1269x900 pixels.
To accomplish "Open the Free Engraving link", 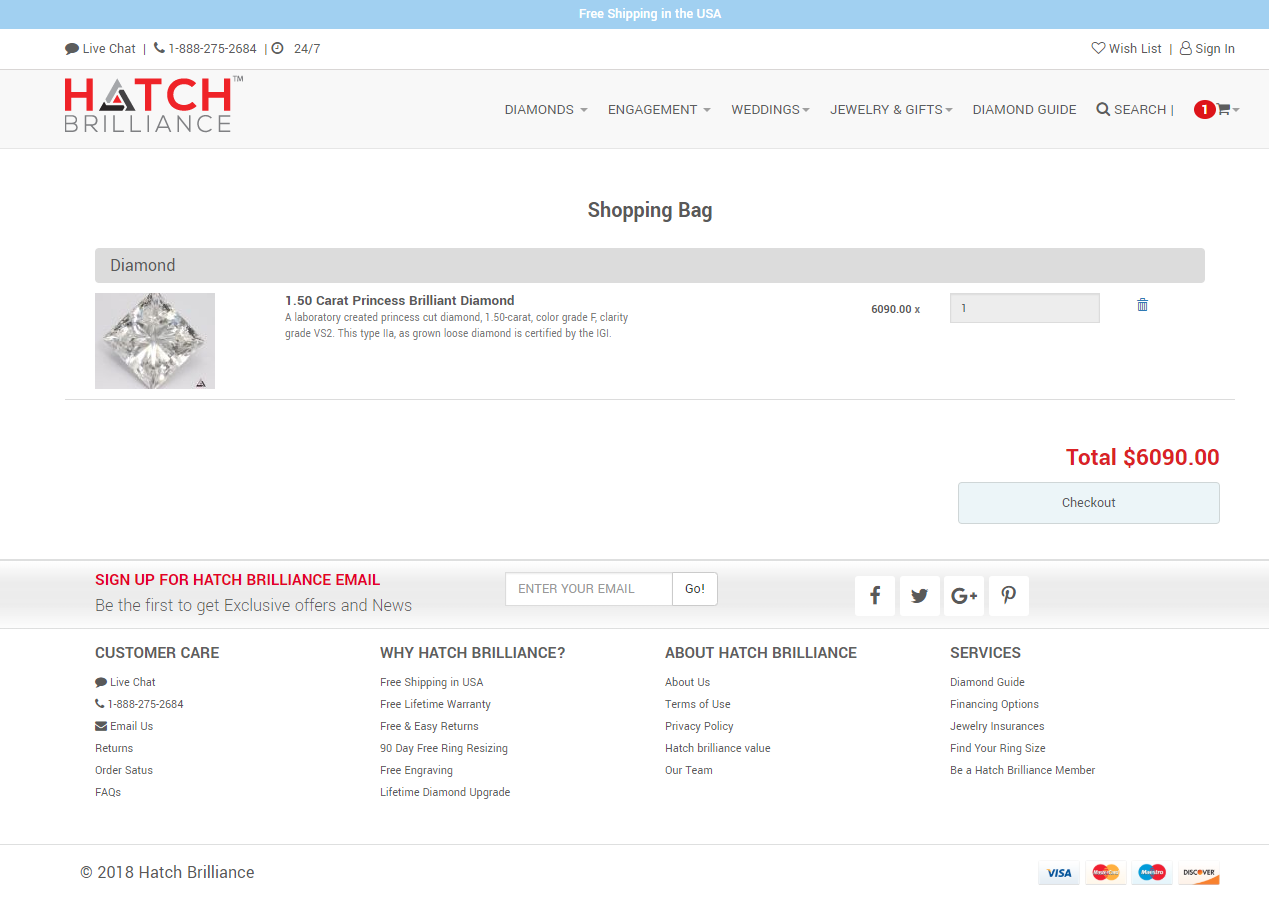I will pyautogui.click(x=416, y=770).
